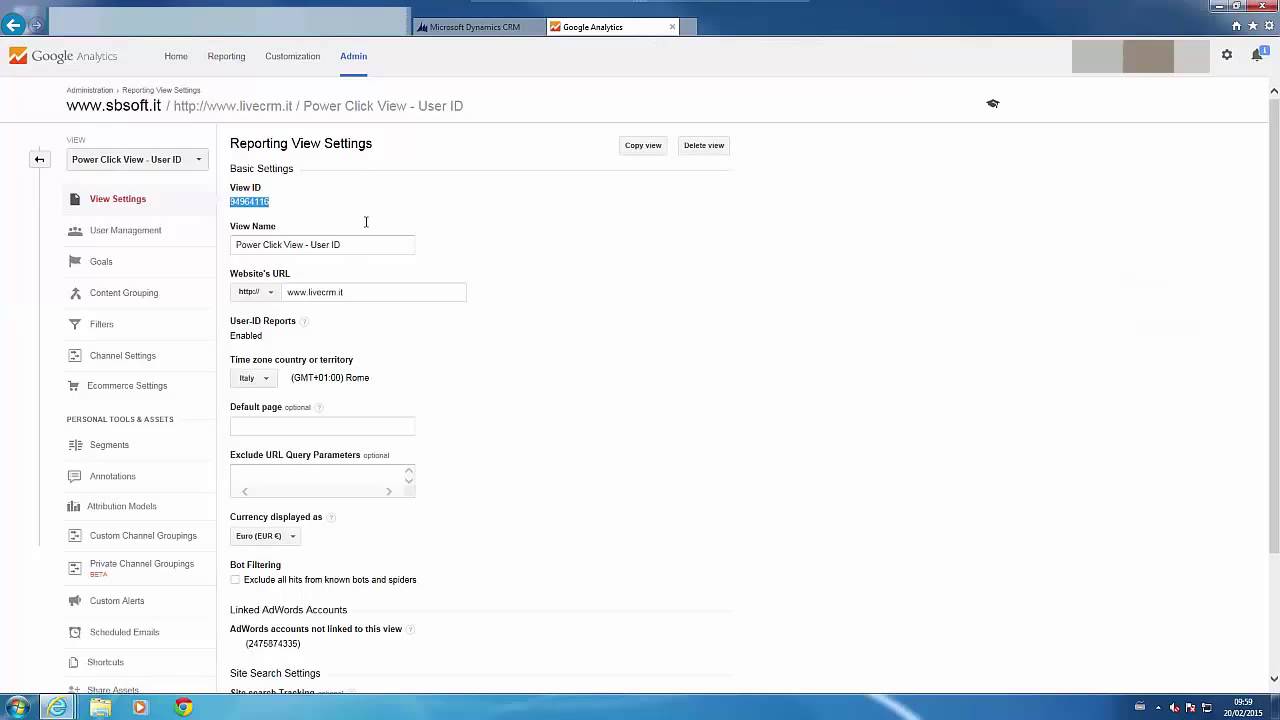Click the browser Favorites star icon
The width and height of the screenshot is (1280, 720).
click(1252, 26)
